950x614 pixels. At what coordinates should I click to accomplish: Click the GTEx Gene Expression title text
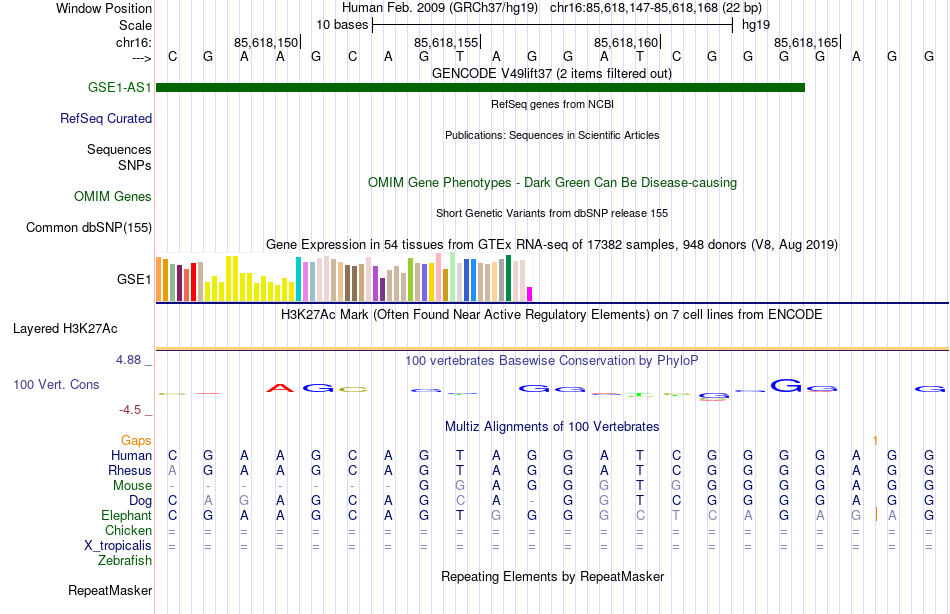point(552,244)
